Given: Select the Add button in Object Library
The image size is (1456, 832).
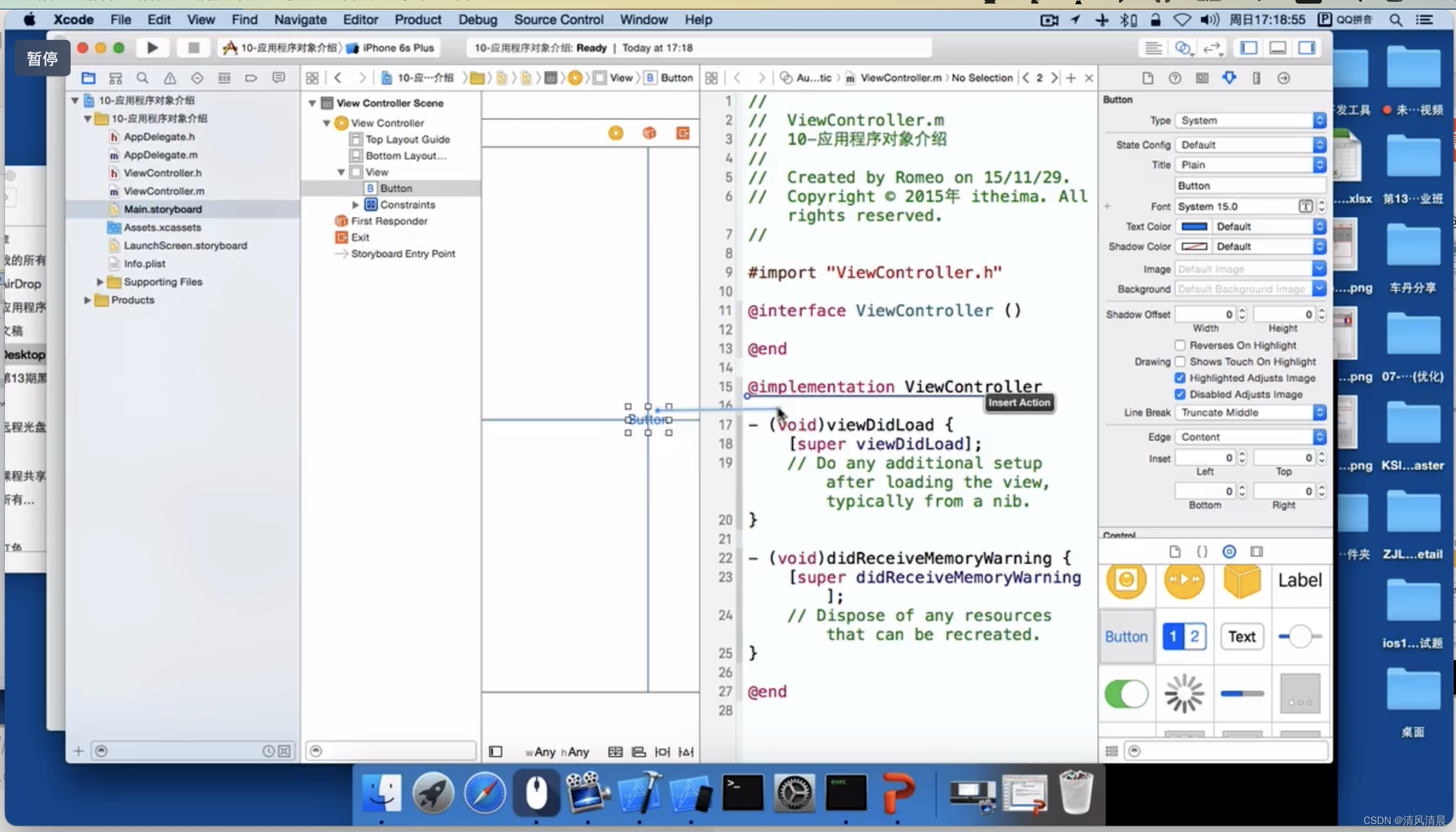Looking at the screenshot, I should click(1126, 636).
